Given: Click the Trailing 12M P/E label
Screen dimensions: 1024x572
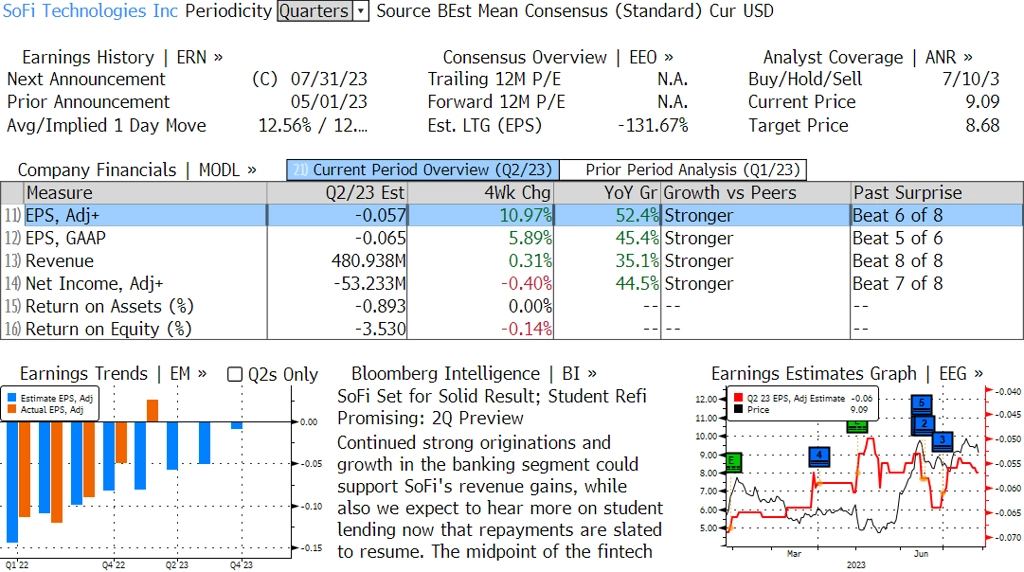Looking at the screenshot, I should (494, 79).
